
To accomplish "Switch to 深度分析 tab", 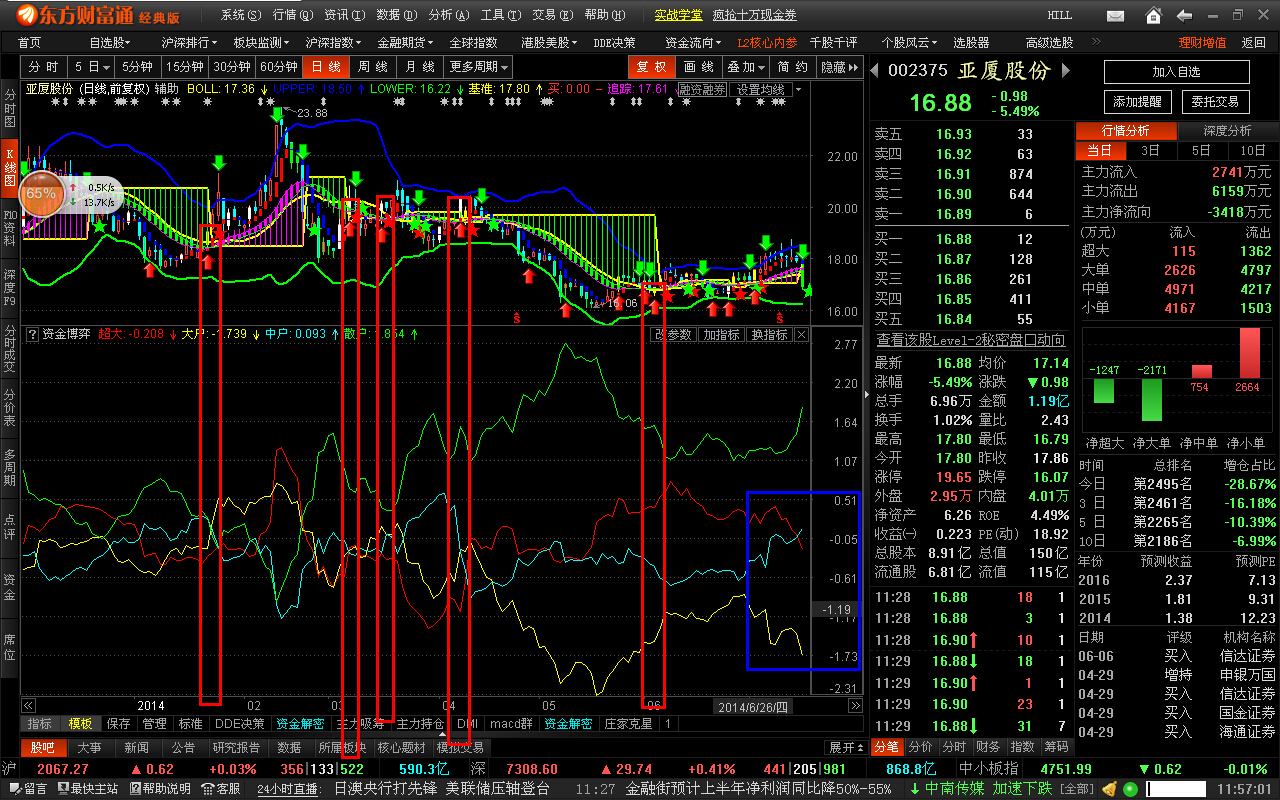I will [x=1227, y=131].
